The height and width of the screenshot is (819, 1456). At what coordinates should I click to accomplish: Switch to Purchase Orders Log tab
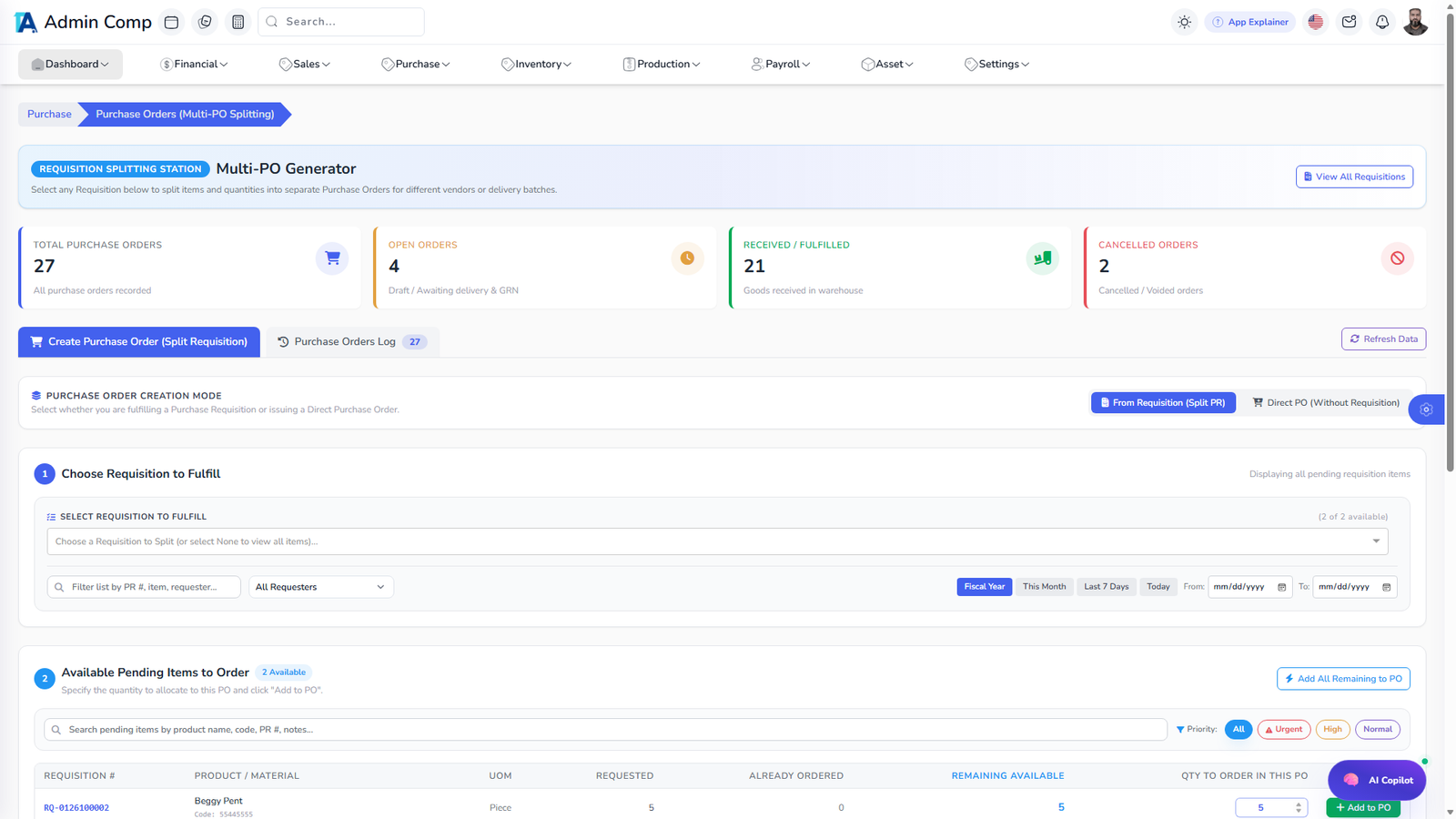pos(353,342)
